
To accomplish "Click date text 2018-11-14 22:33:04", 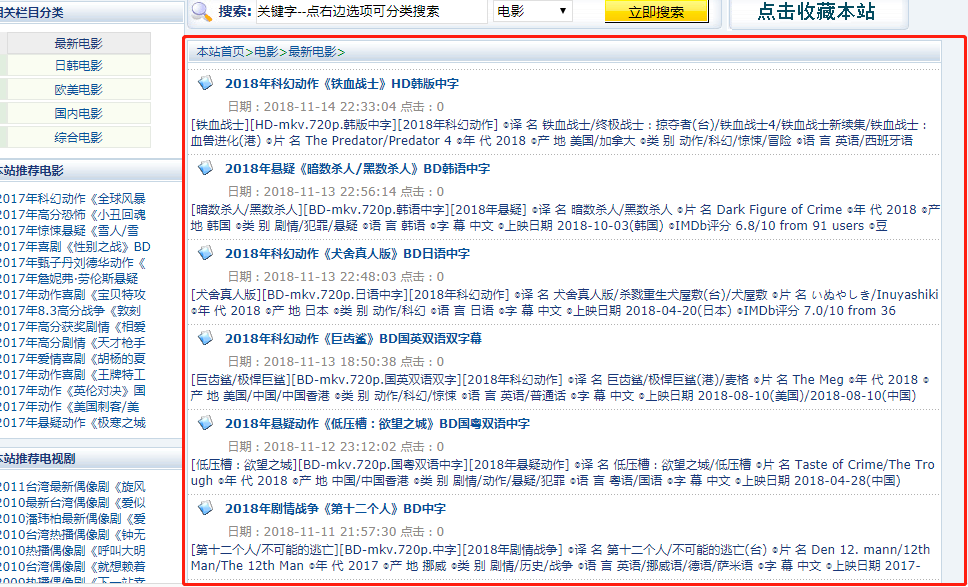I will 330,107.
